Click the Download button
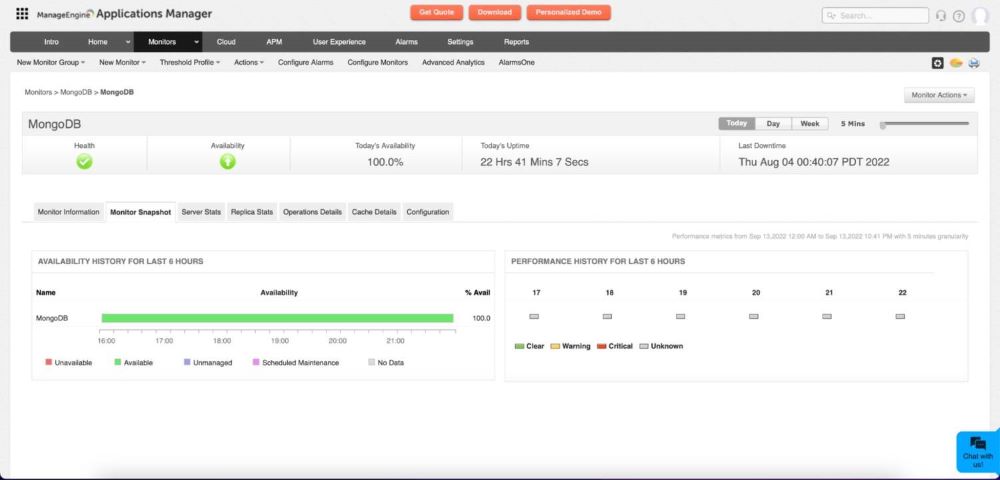Image resolution: width=1000 pixels, height=480 pixels. (x=494, y=13)
